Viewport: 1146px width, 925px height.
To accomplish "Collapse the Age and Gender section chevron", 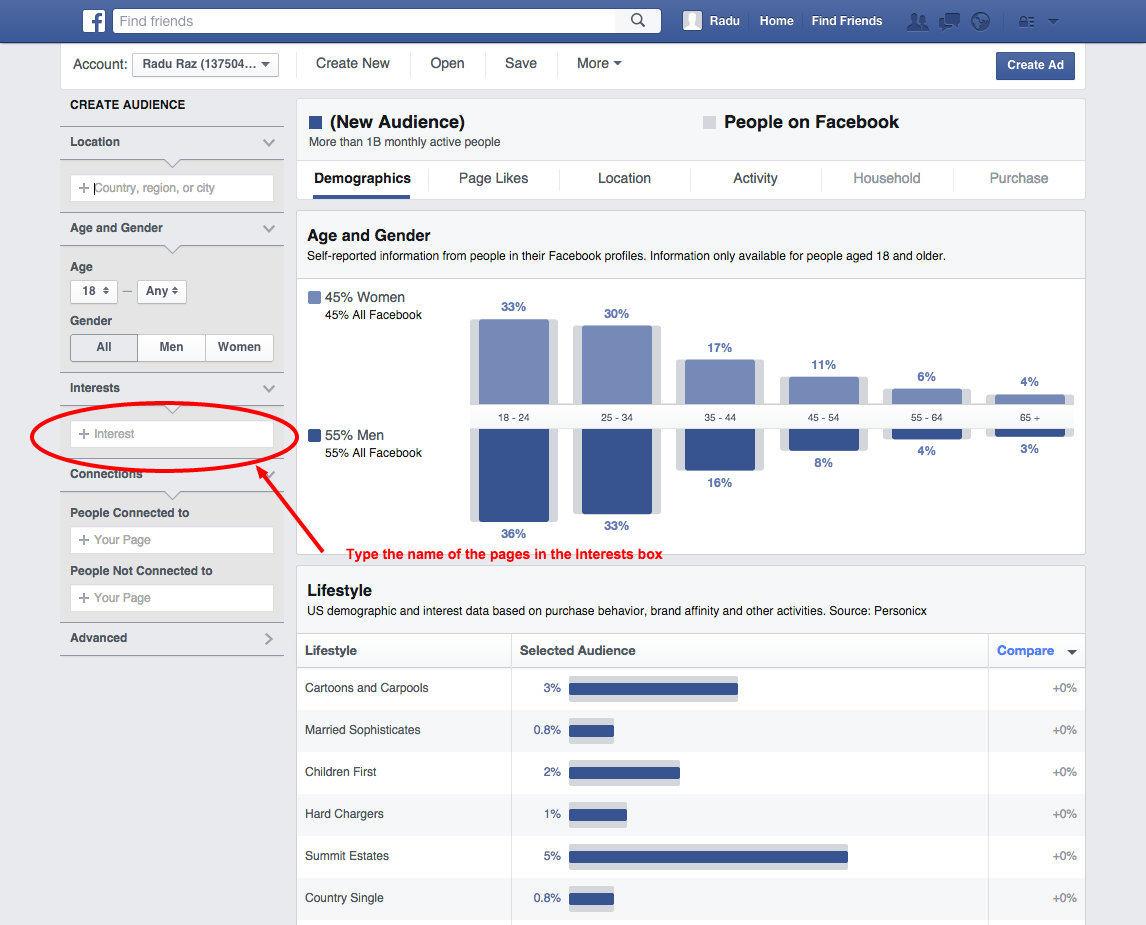I will 269,229.
